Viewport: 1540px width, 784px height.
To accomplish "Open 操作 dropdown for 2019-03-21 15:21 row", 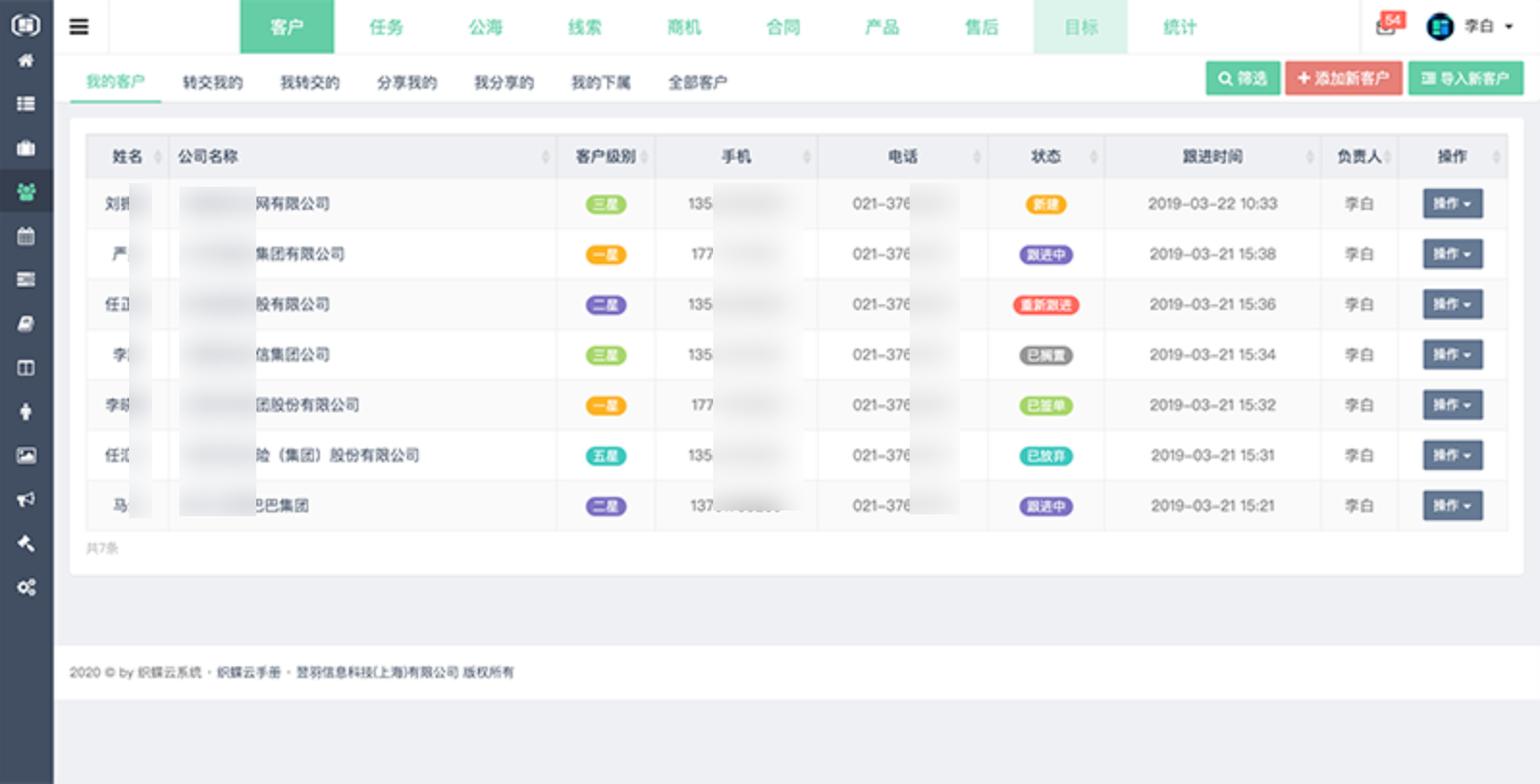I will coord(1452,506).
